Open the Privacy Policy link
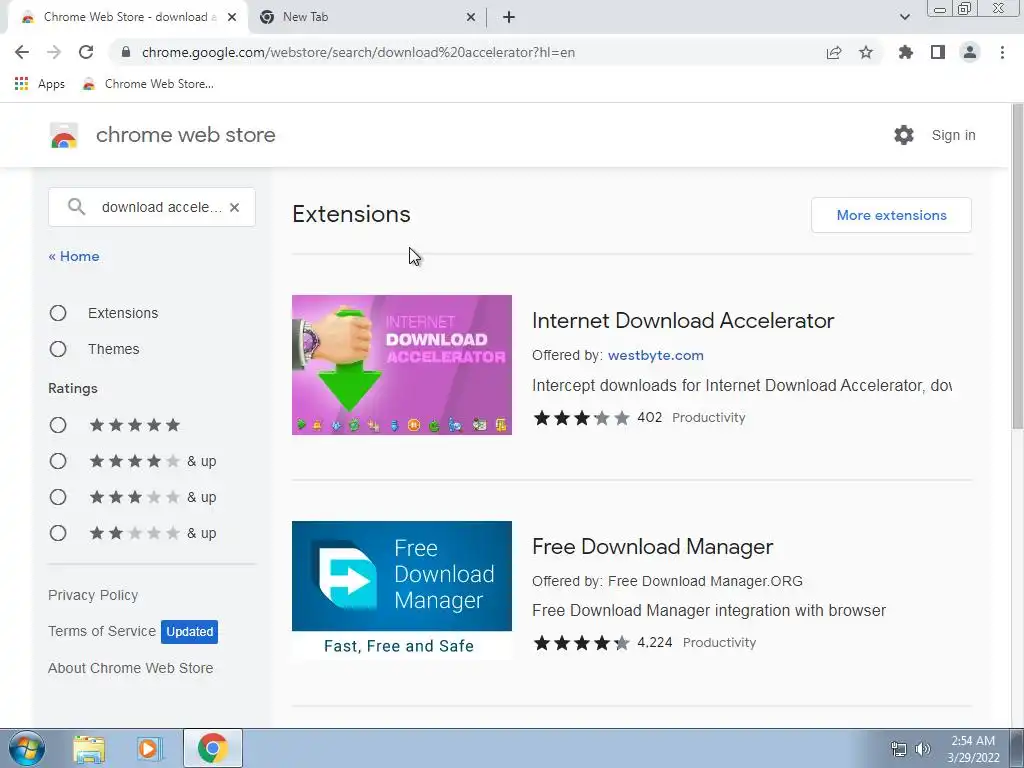The image size is (1024, 768). [x=93, y=595]
